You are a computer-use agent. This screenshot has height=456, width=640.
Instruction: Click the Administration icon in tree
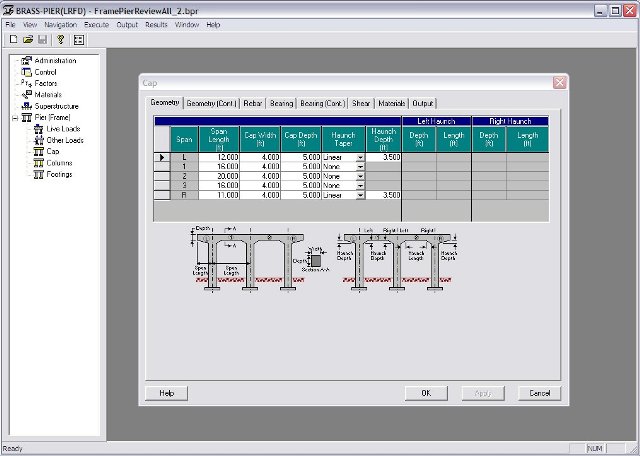pos(27,61)
